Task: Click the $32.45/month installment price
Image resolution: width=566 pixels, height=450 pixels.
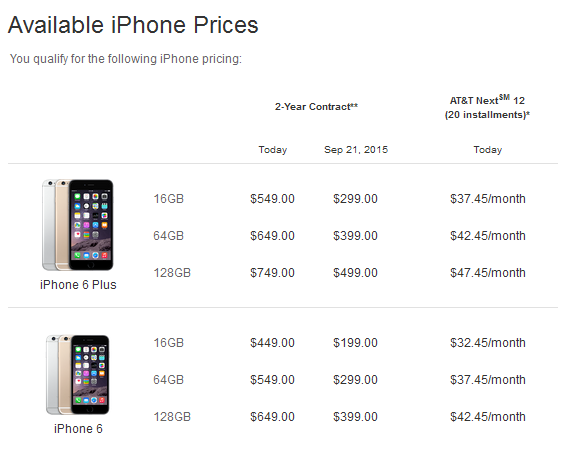Action: (488, 343)
